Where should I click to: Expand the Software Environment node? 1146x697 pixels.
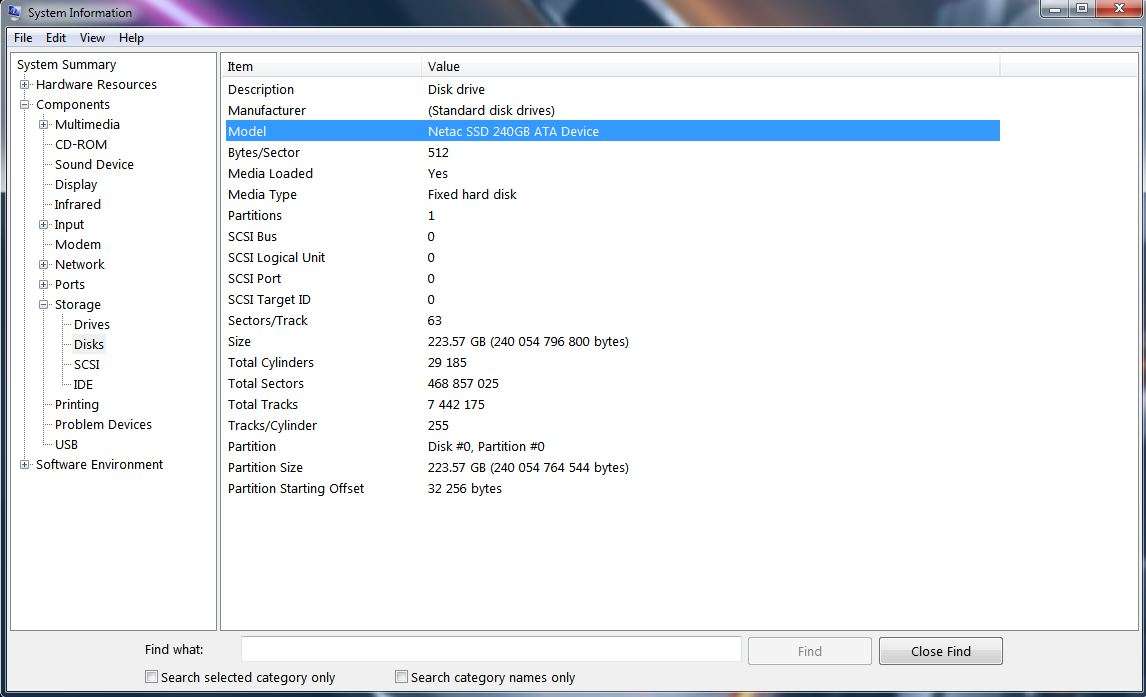pyautogui.click(x=23, y=464)
